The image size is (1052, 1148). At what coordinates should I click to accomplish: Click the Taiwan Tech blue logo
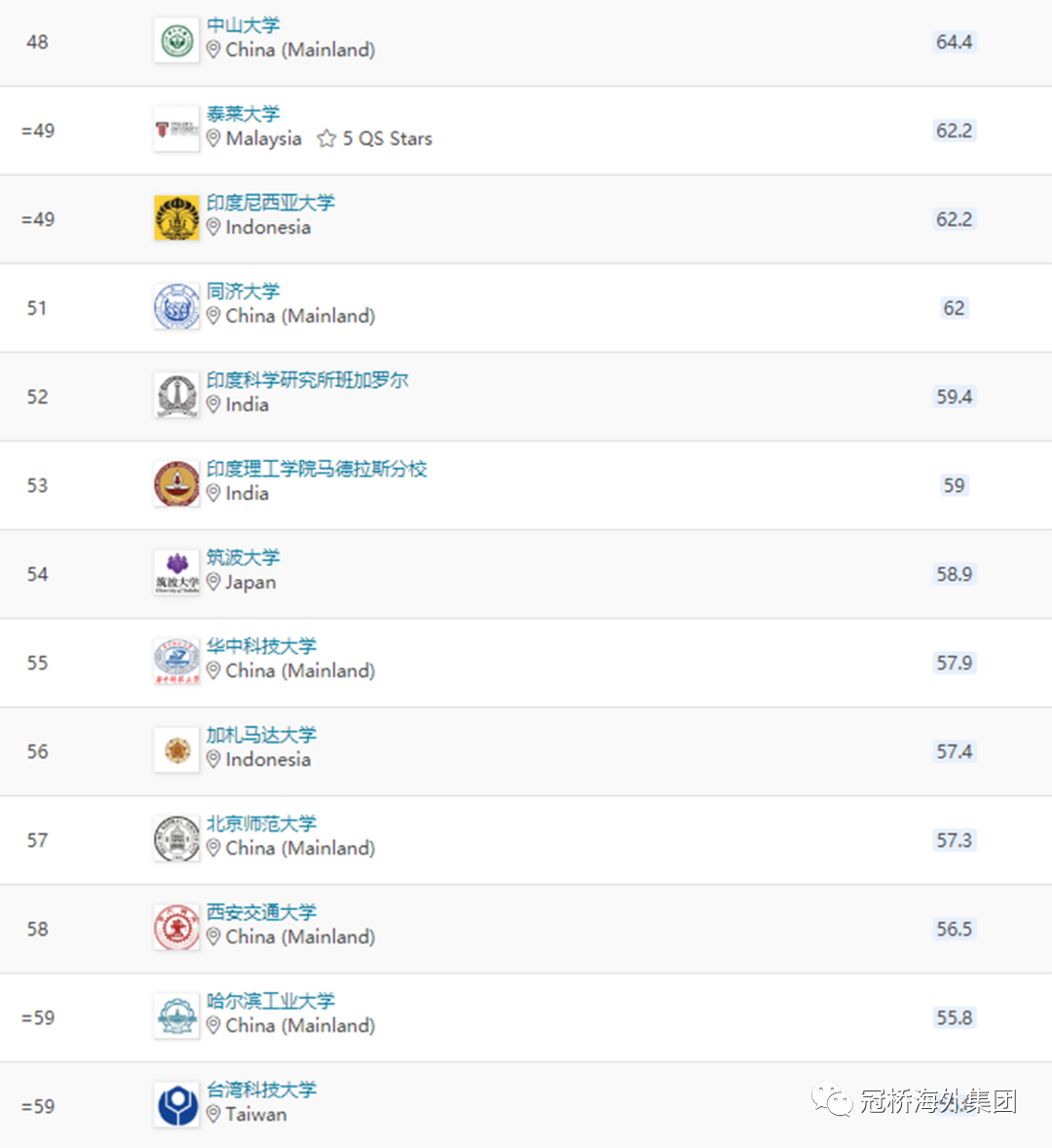[x=176, y=1105]
